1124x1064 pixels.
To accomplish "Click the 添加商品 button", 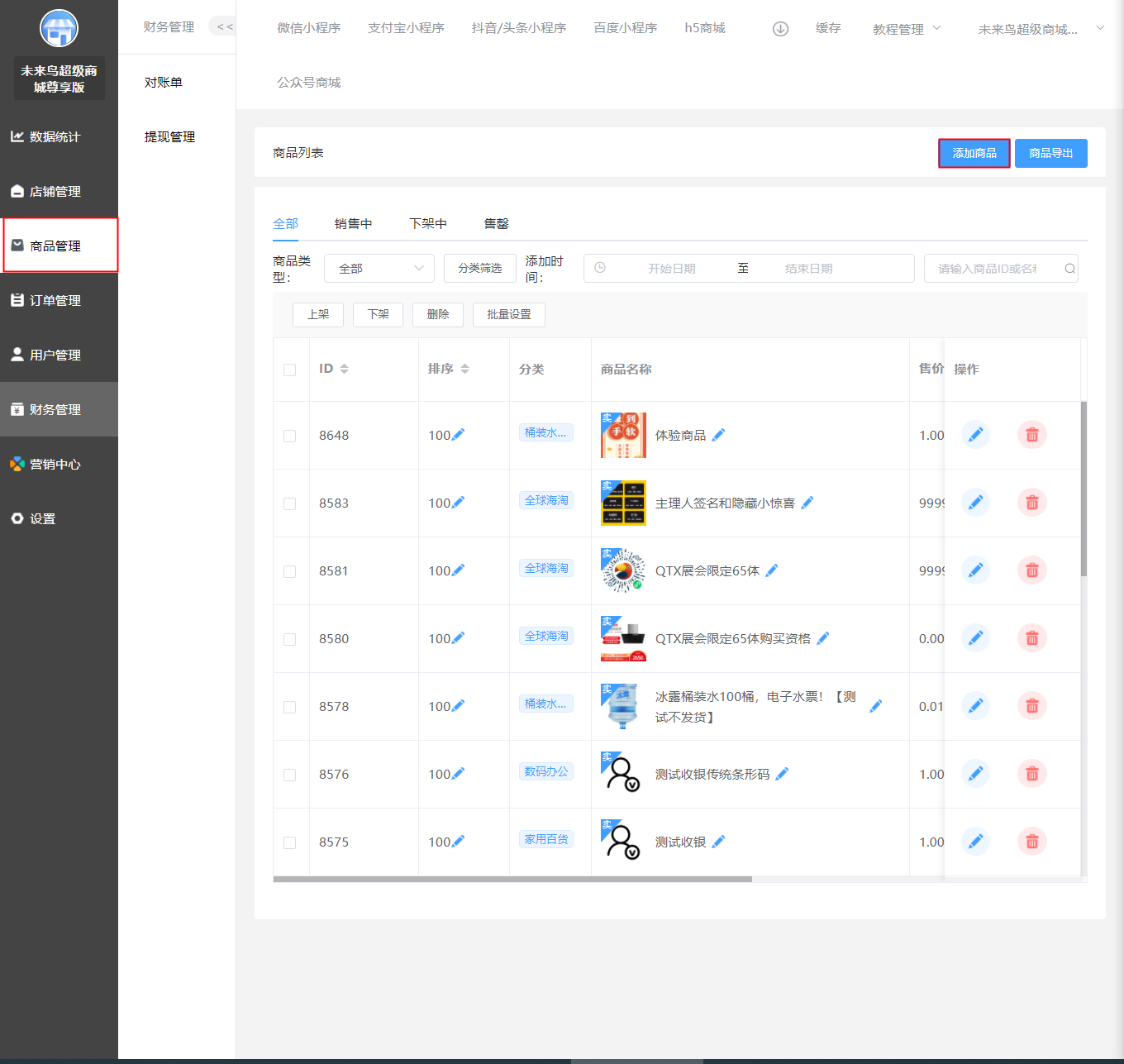I will tap(974, 153).
